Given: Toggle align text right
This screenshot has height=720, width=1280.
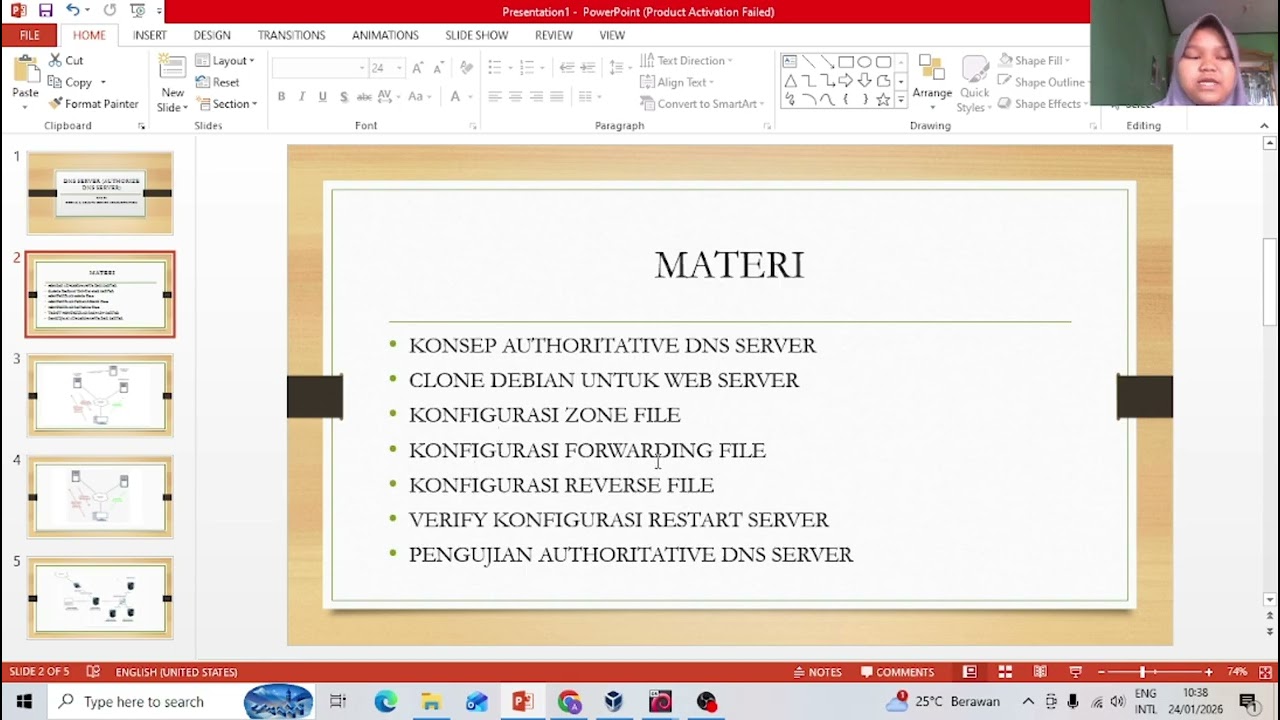Looking at the screenshot, I should coord(536,97).
